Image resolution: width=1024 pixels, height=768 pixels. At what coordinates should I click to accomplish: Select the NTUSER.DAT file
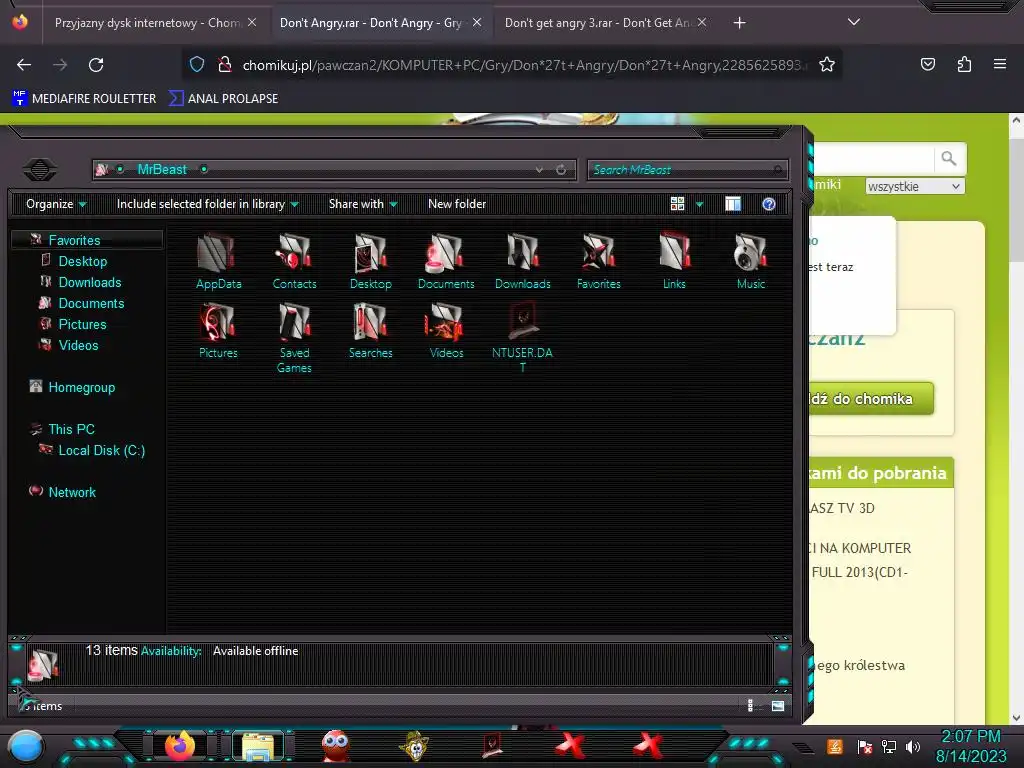[x=522, y=338]
